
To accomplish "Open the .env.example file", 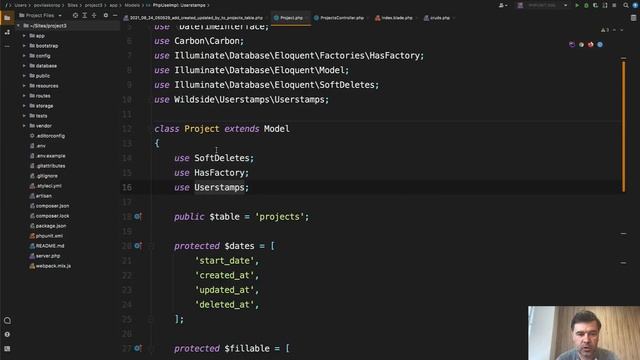I will click(51, 156).
